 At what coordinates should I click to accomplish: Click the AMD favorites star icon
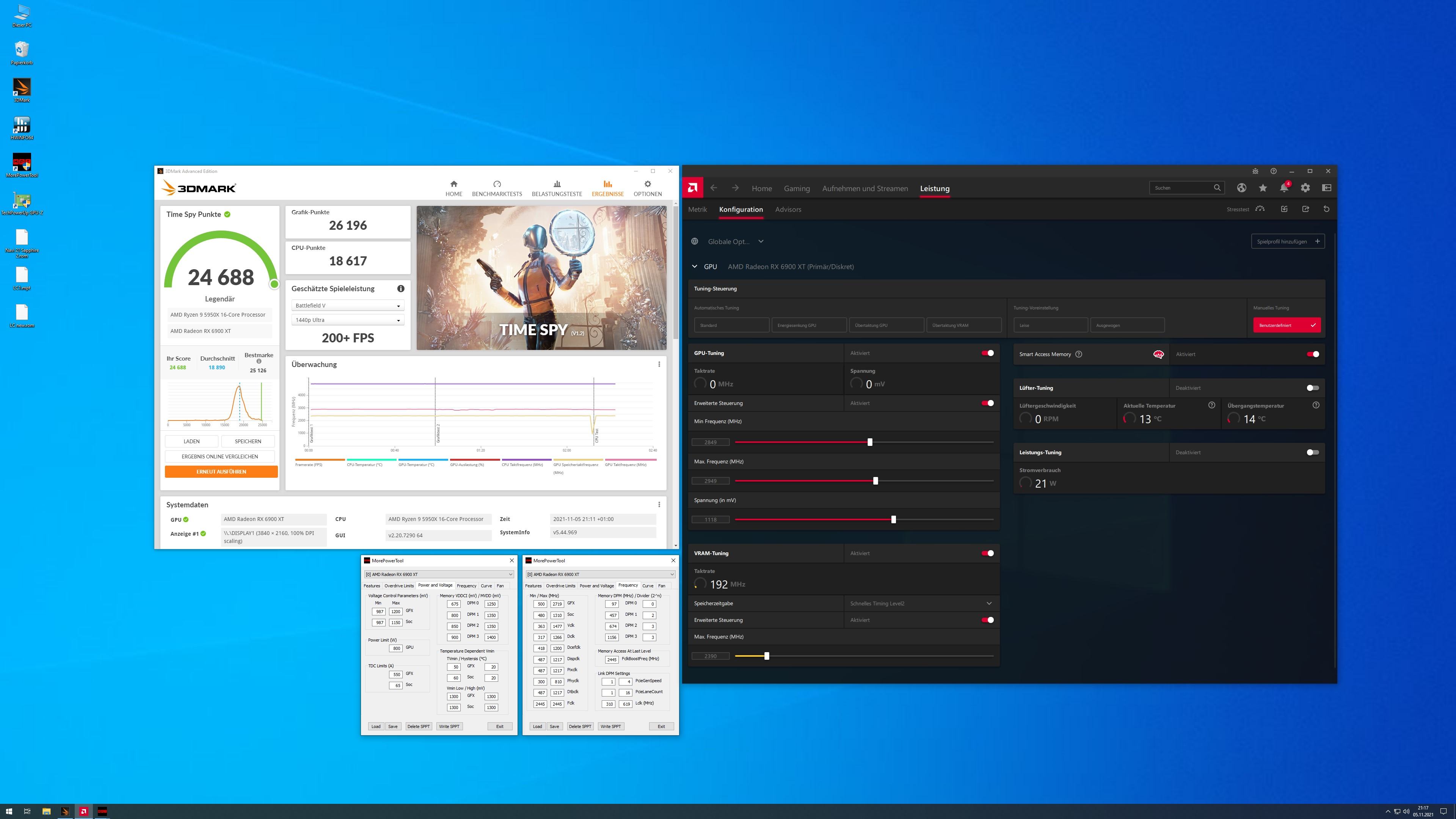(1263, 188)
